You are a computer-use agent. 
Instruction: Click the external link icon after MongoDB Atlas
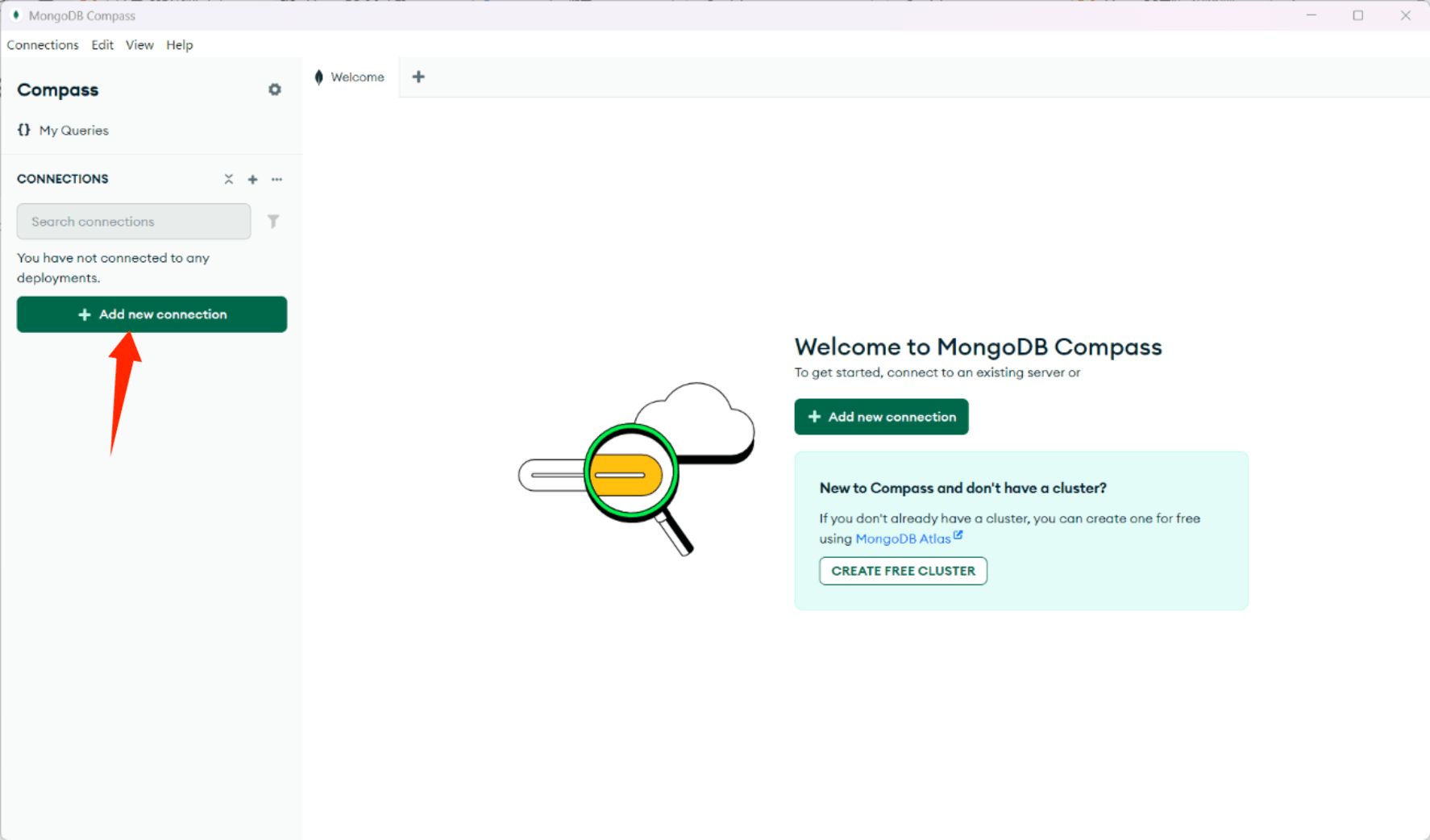[x=958, y=535]
